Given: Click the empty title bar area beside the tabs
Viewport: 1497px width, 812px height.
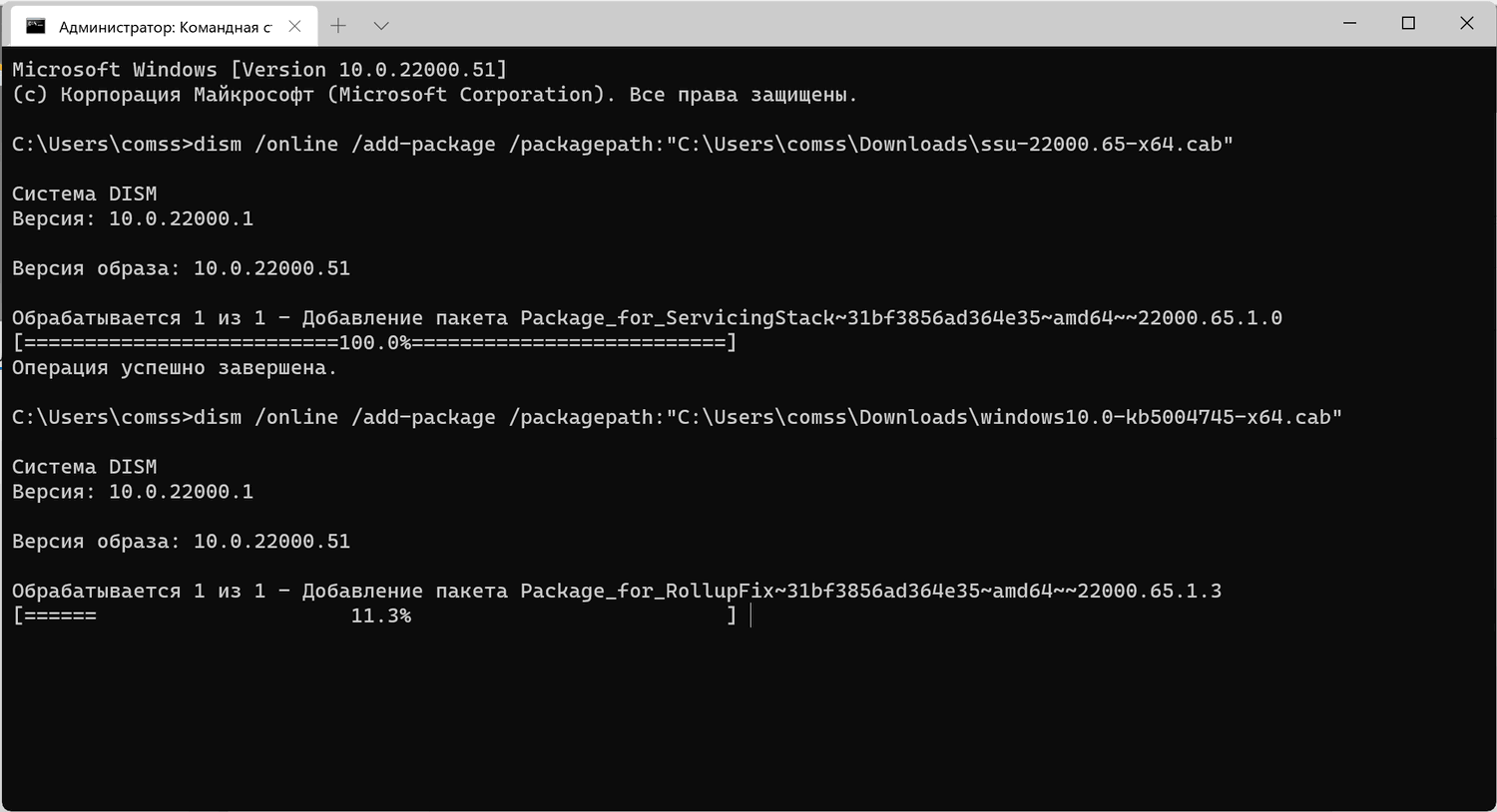Looking at the screenshot, I should pyautogui.click(x=858, y=24).
